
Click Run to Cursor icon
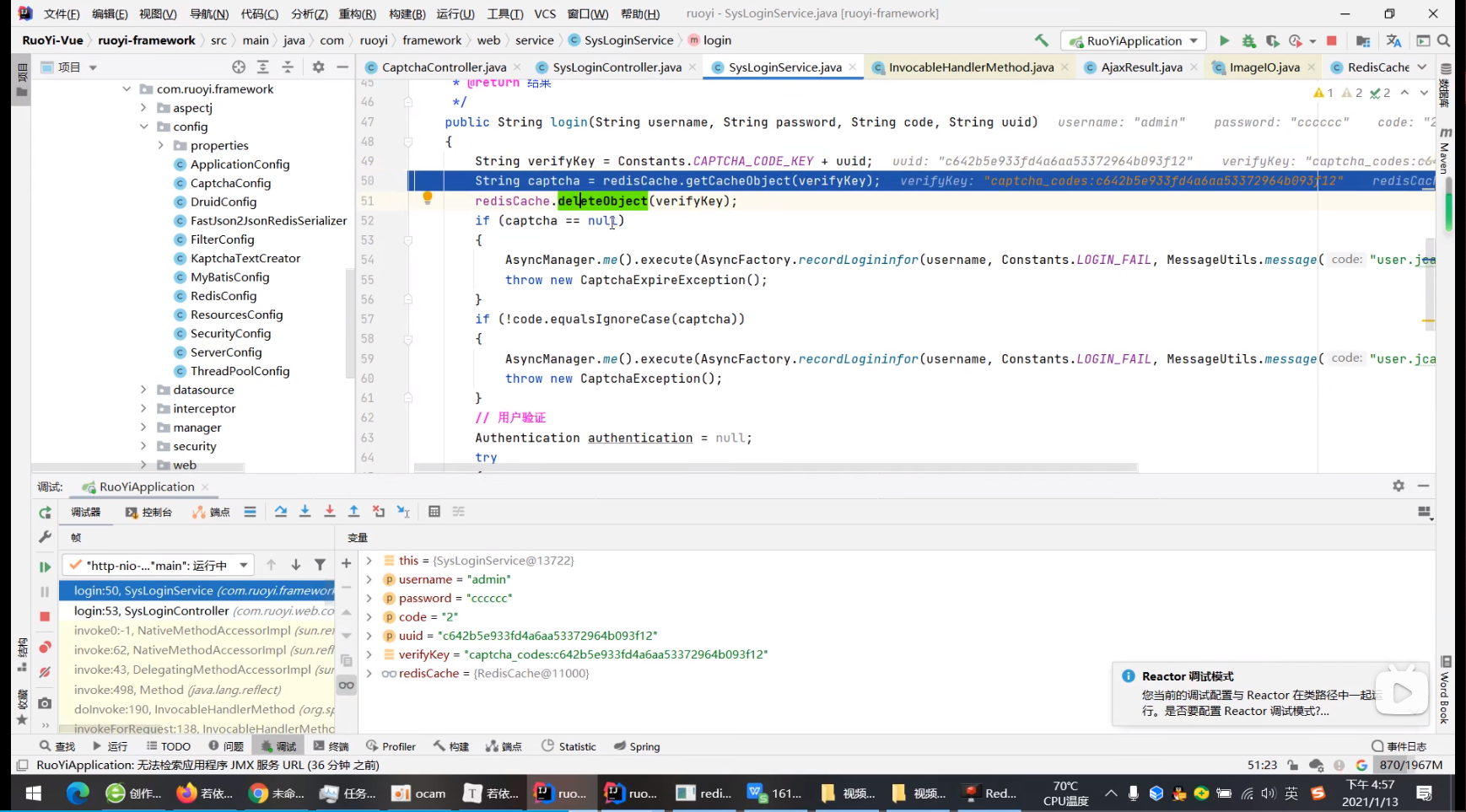coord(403,512)
